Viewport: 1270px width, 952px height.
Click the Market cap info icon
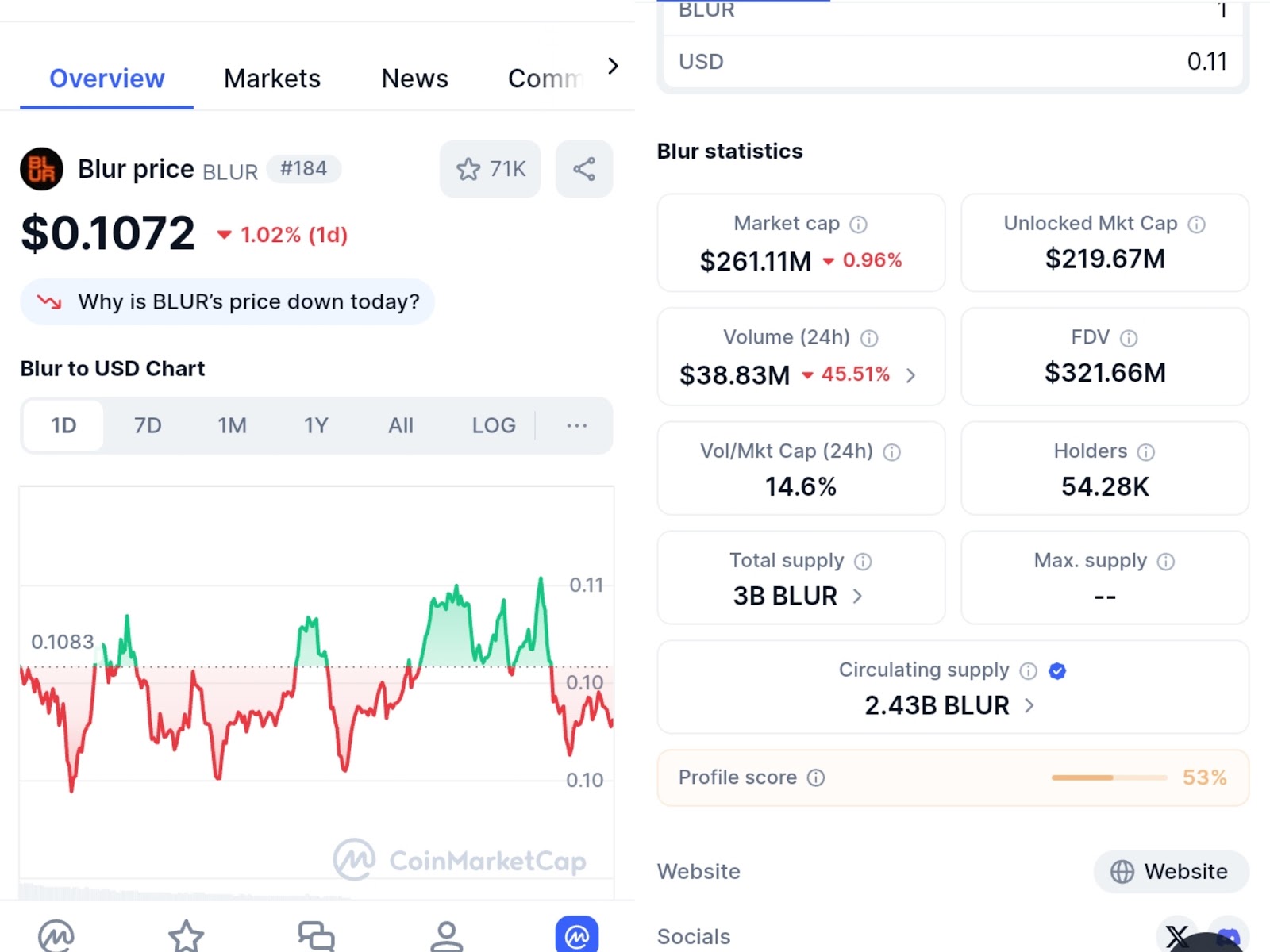(x=858, y=225)
